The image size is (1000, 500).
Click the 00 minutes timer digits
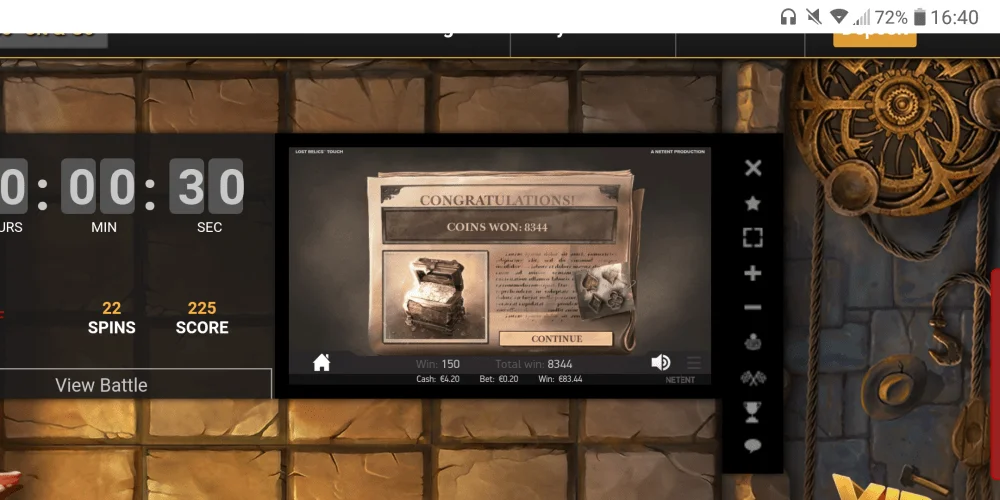pyautogui.click(x=98, y=186)
